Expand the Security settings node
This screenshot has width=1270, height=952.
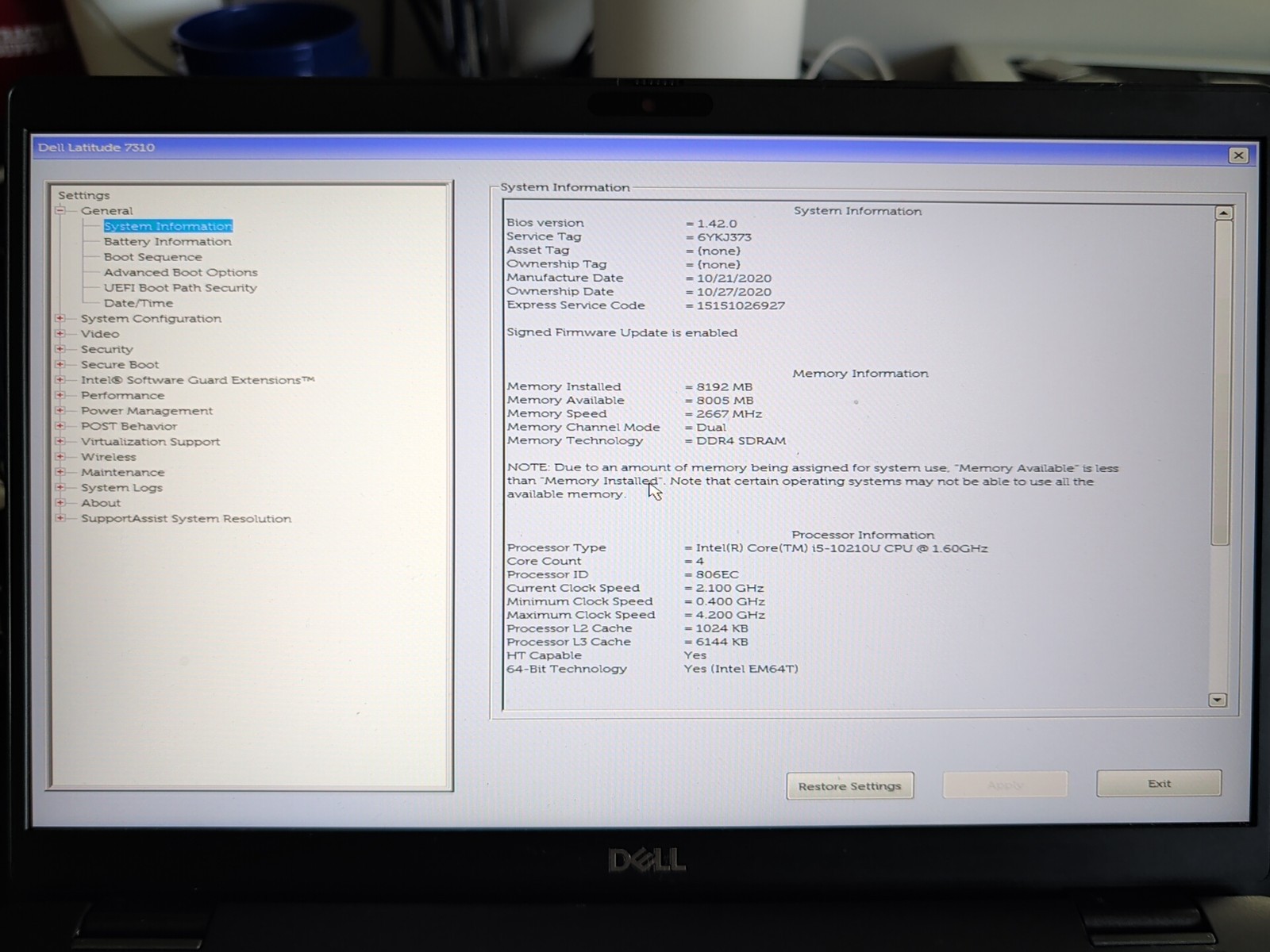pyautogui.click(x=60, y=349)
